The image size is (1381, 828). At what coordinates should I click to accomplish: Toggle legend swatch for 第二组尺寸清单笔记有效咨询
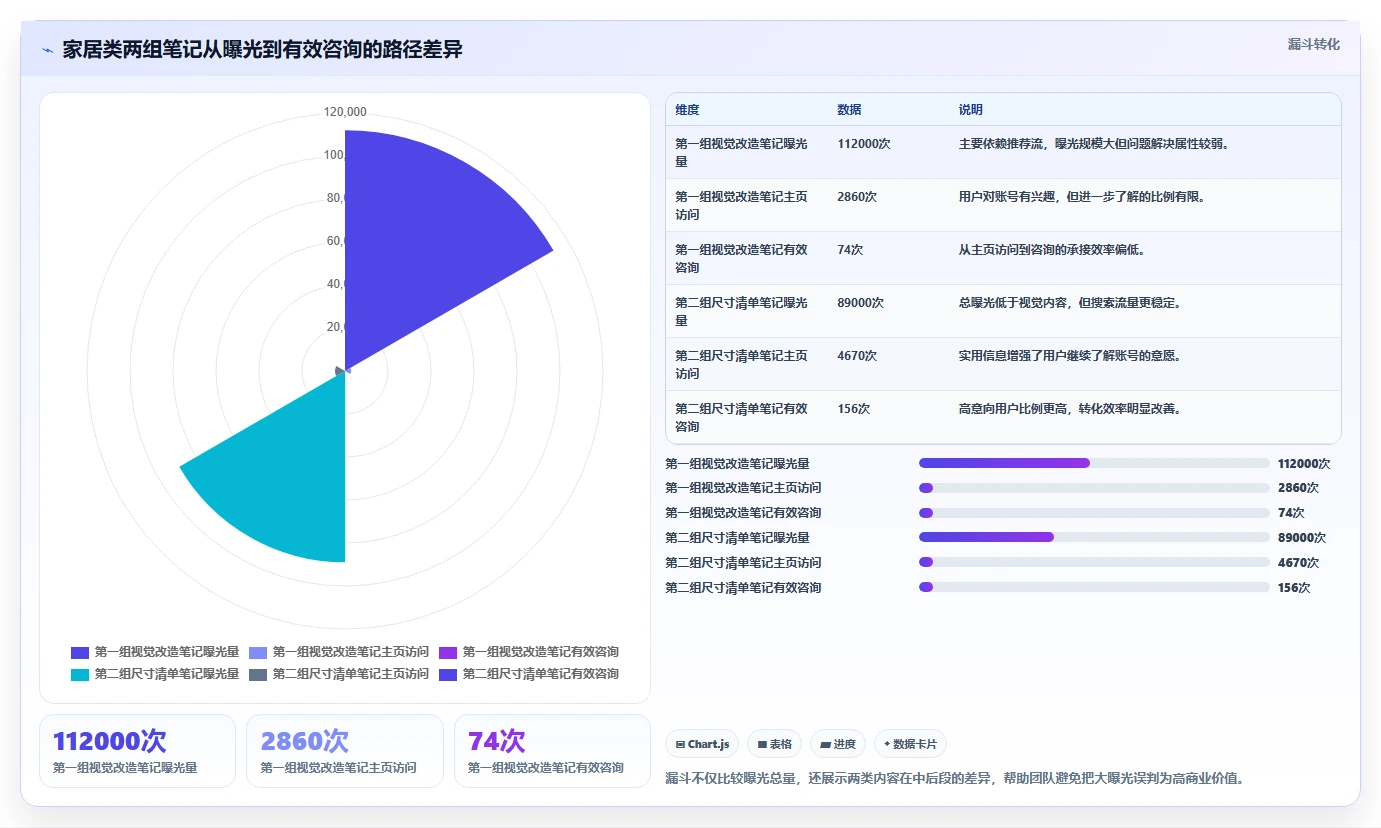(448, 674)
